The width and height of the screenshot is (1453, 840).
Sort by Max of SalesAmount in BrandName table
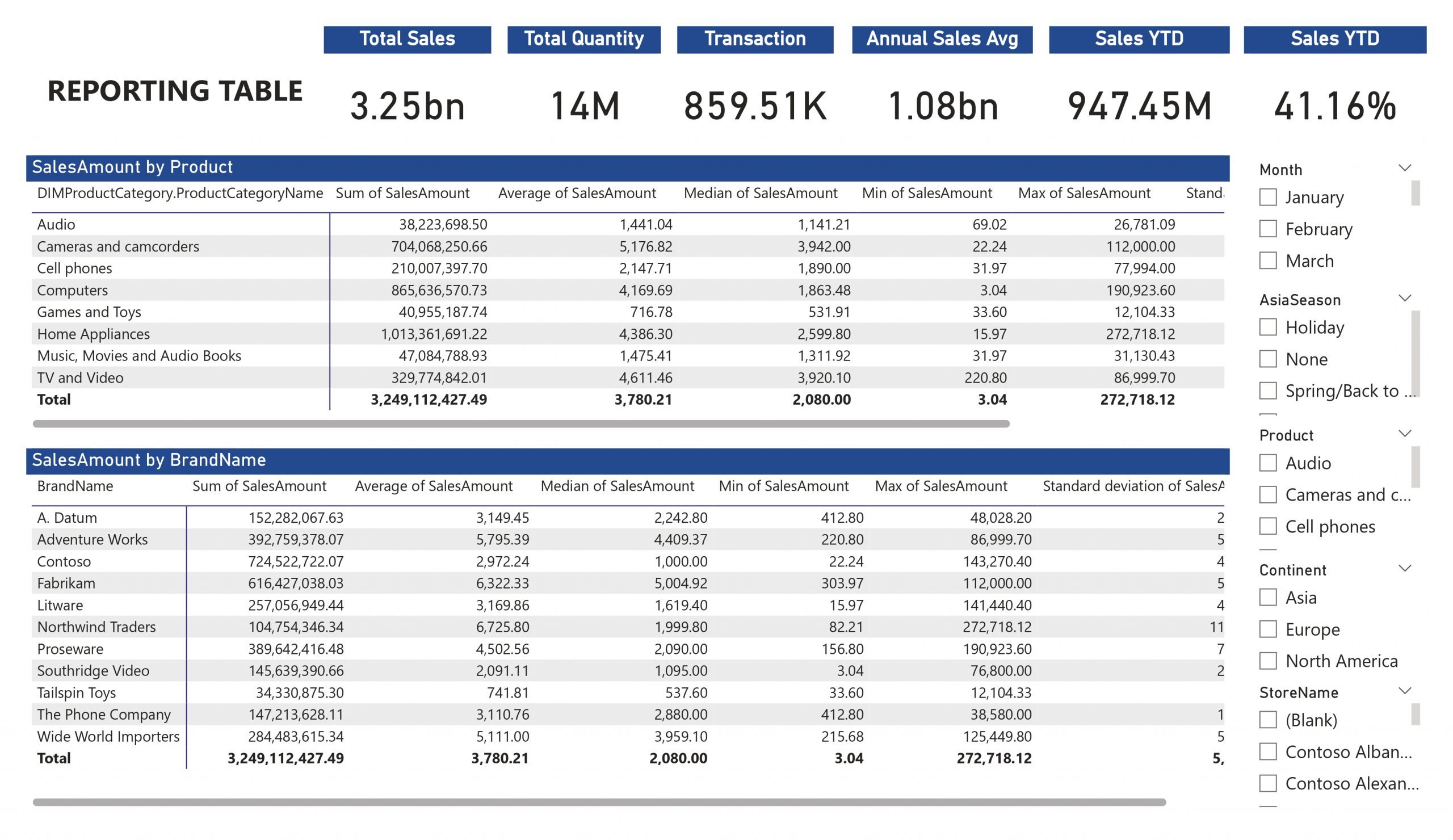(x=940, y=486)
